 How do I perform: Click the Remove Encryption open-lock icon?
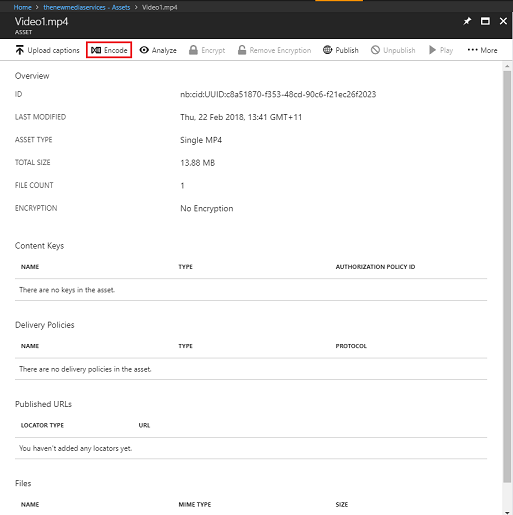pos(242,50)
